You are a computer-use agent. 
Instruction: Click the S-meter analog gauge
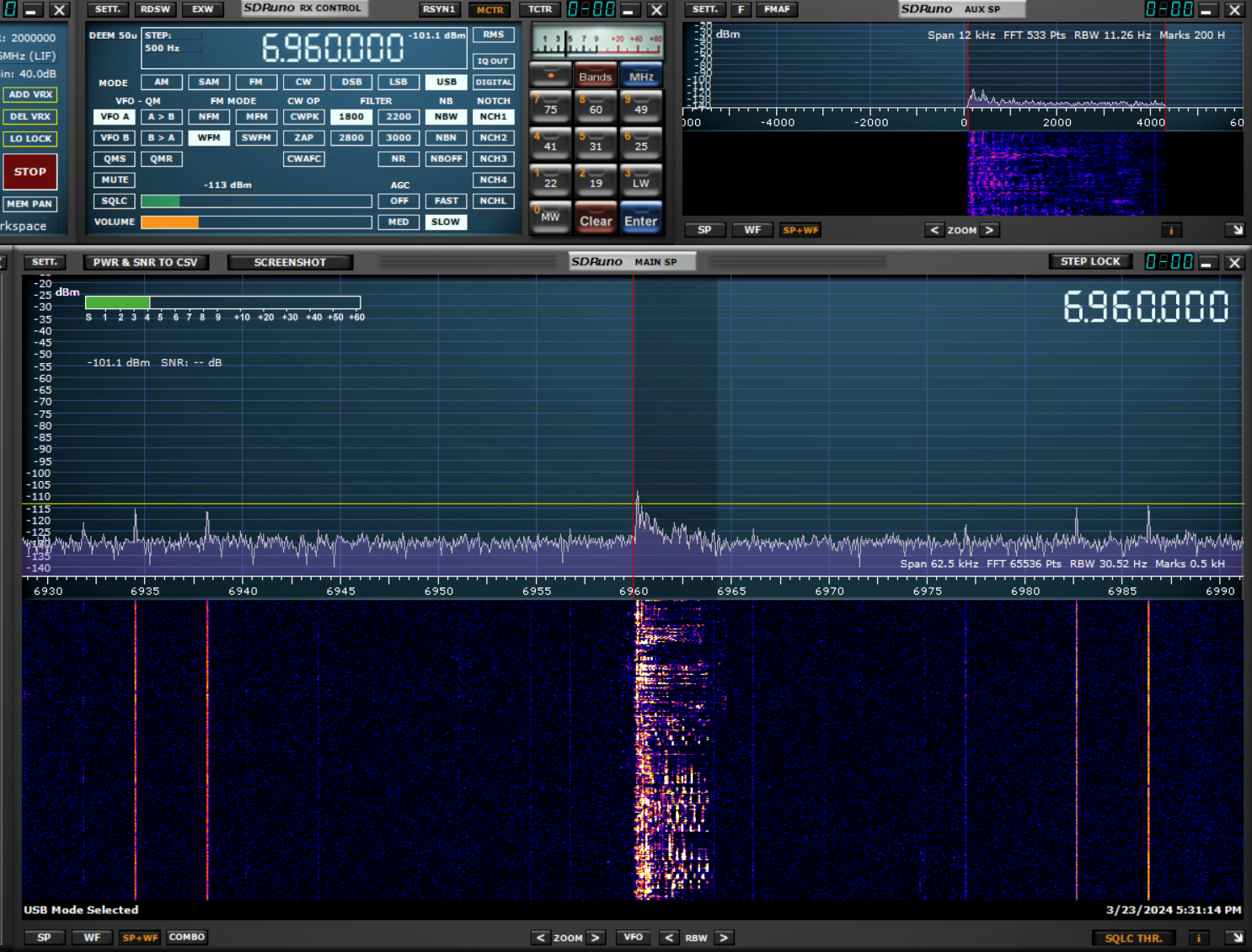click(597, 40)
